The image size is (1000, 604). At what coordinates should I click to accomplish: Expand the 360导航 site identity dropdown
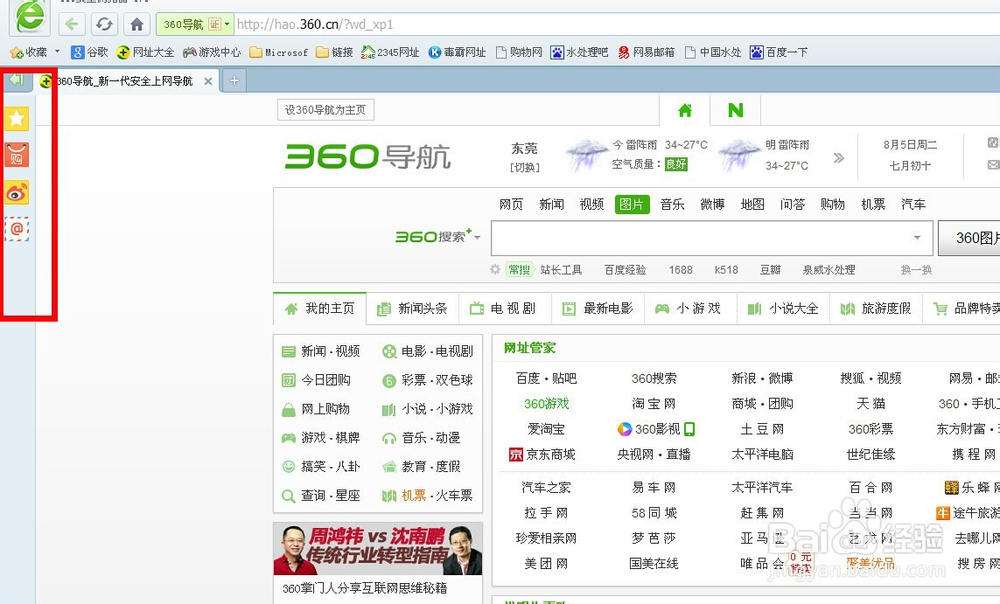click(226, 24)
